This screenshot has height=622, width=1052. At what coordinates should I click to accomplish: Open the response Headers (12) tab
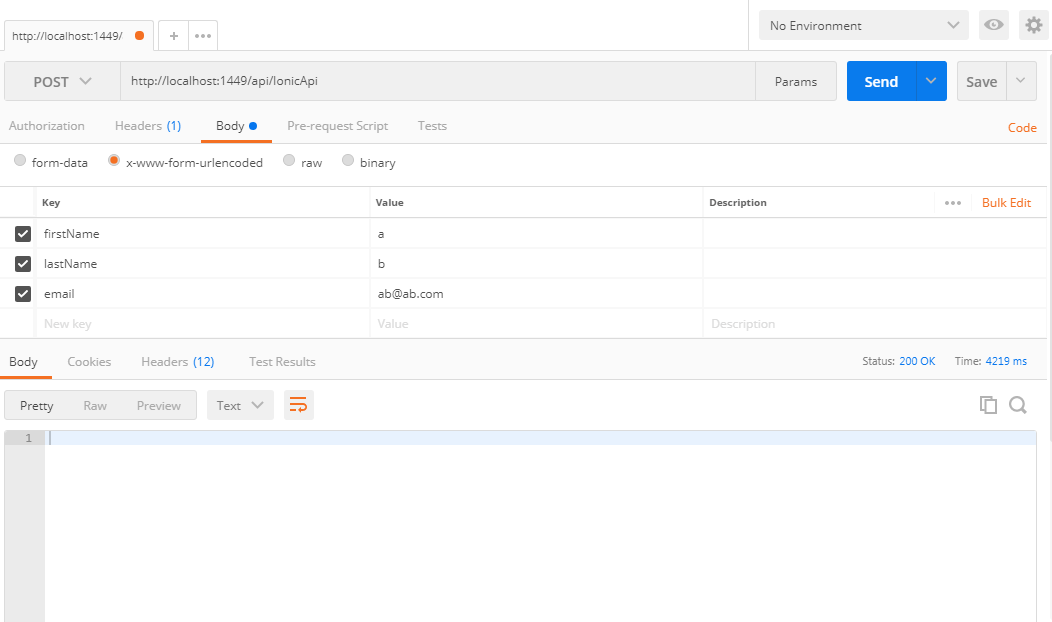click(x=177, y=362)
